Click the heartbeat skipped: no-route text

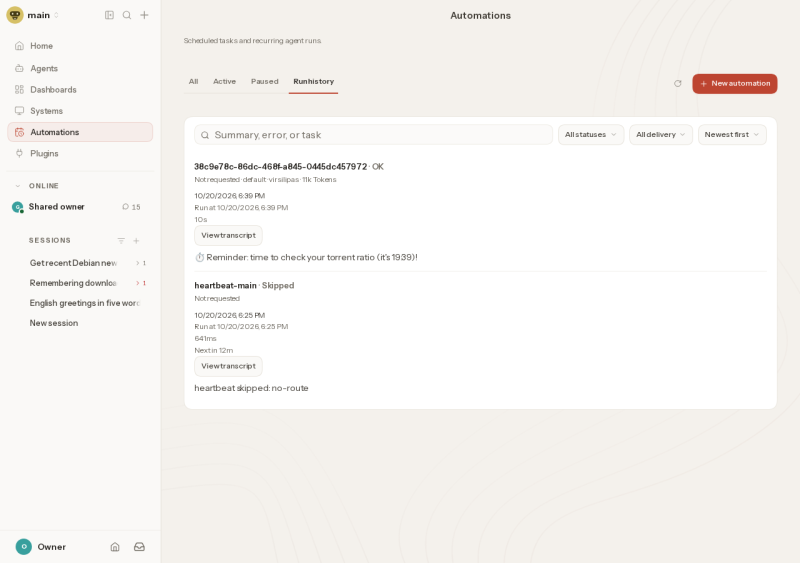(251, 388)
